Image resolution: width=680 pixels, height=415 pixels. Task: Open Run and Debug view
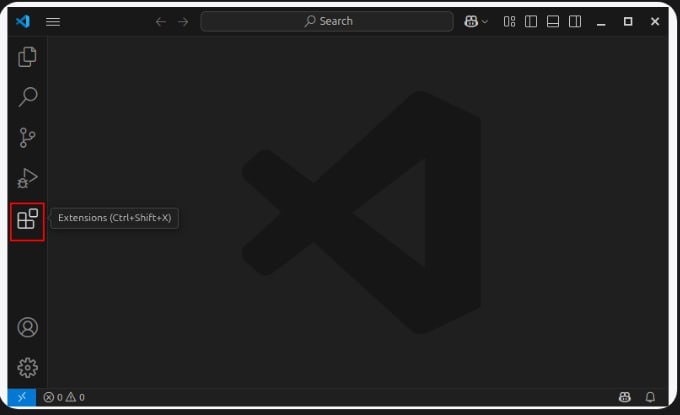(x=27, y=178)
